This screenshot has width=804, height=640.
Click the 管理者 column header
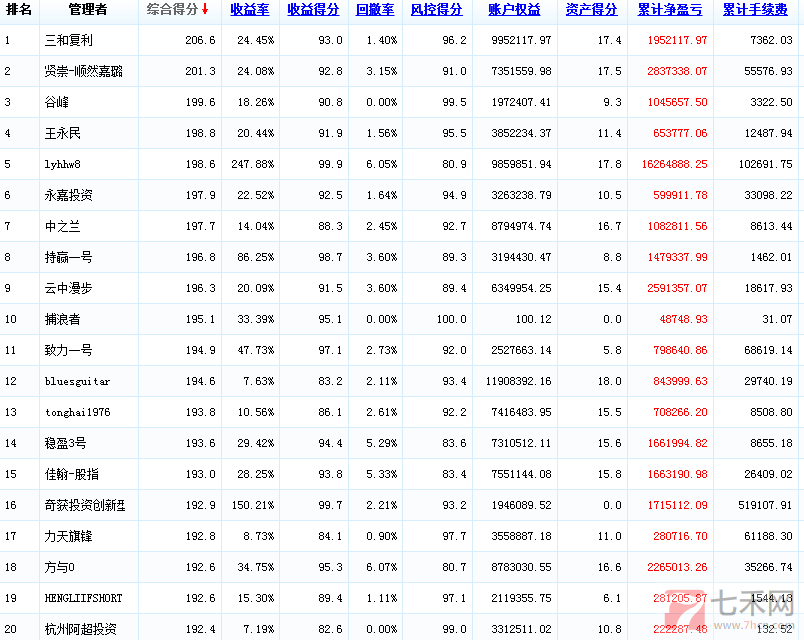(x=88, y=10)
